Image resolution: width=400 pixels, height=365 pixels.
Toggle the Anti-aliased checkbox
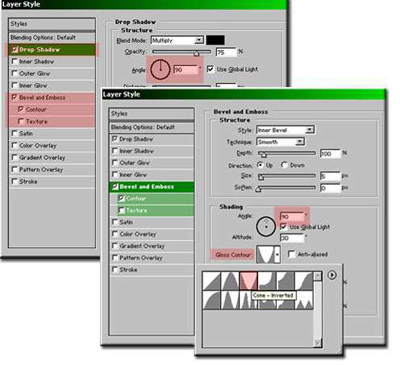click(291, 254)
